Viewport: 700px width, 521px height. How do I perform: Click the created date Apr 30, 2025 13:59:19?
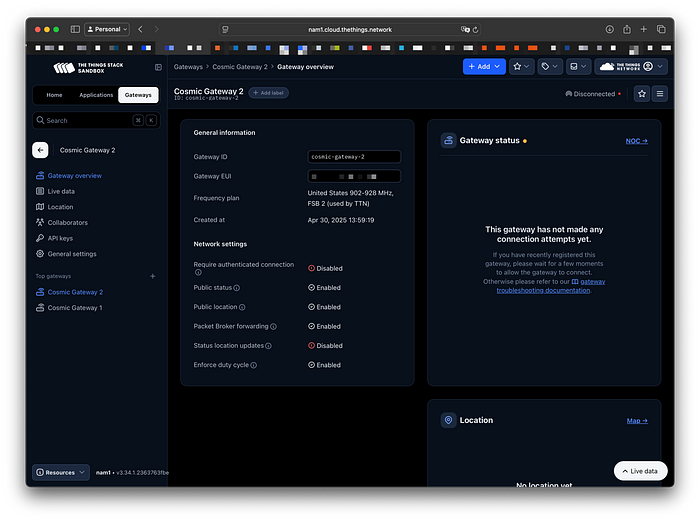341,220
